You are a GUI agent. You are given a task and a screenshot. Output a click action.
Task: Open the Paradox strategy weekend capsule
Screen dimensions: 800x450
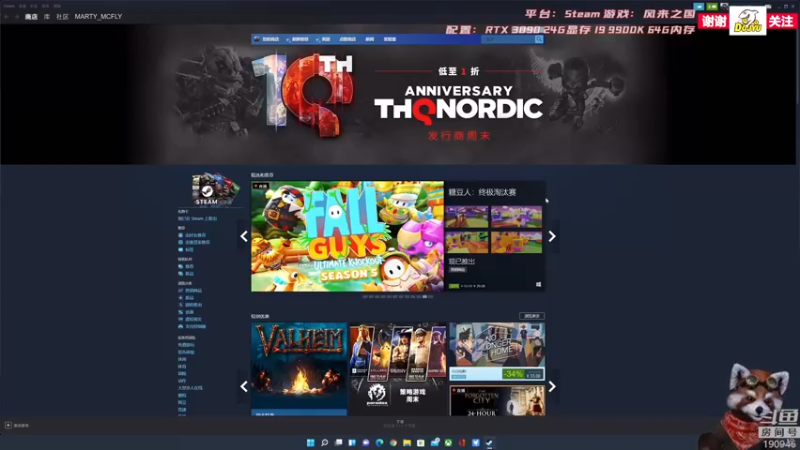pyautogui.click(x=397, y=368)
